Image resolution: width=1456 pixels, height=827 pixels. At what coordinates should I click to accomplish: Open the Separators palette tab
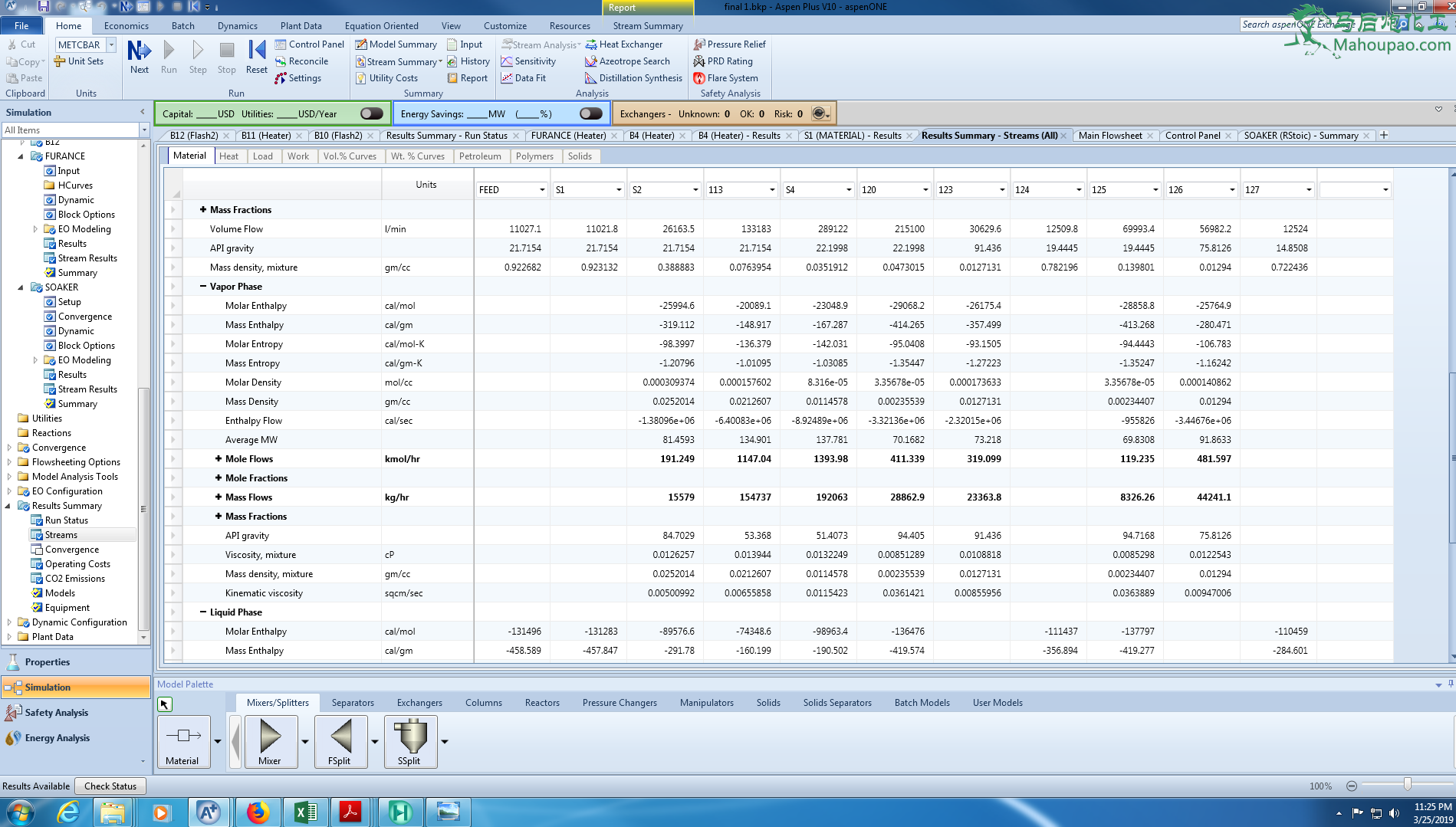tap(353, 703)
